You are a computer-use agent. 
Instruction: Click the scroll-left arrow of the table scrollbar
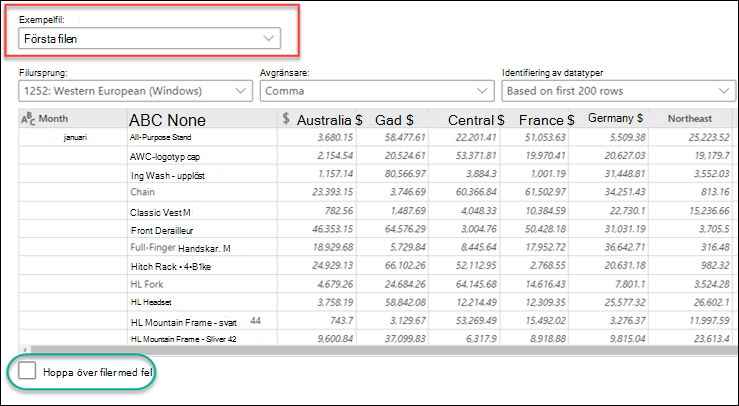(24, 350)
